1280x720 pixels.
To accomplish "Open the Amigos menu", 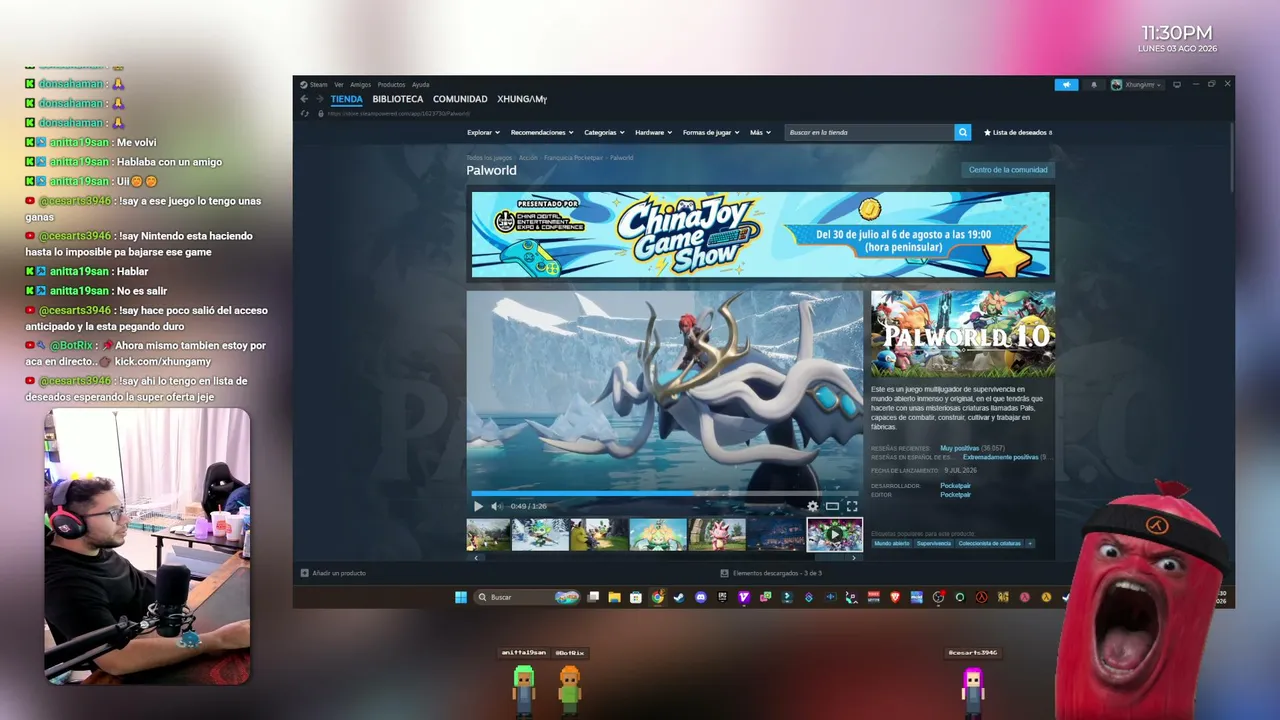I will 360,85.
